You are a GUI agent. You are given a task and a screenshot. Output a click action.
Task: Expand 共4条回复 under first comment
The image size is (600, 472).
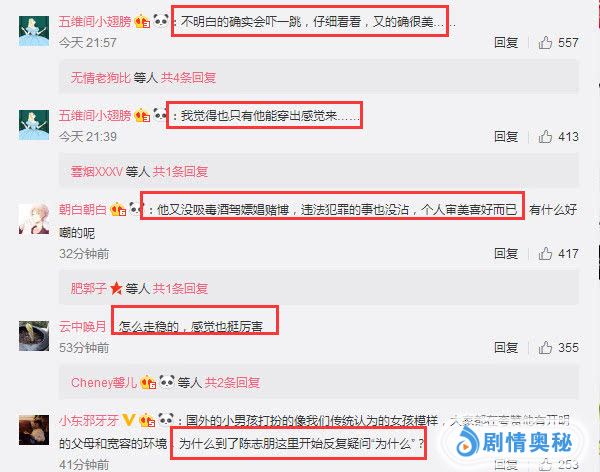188,78
